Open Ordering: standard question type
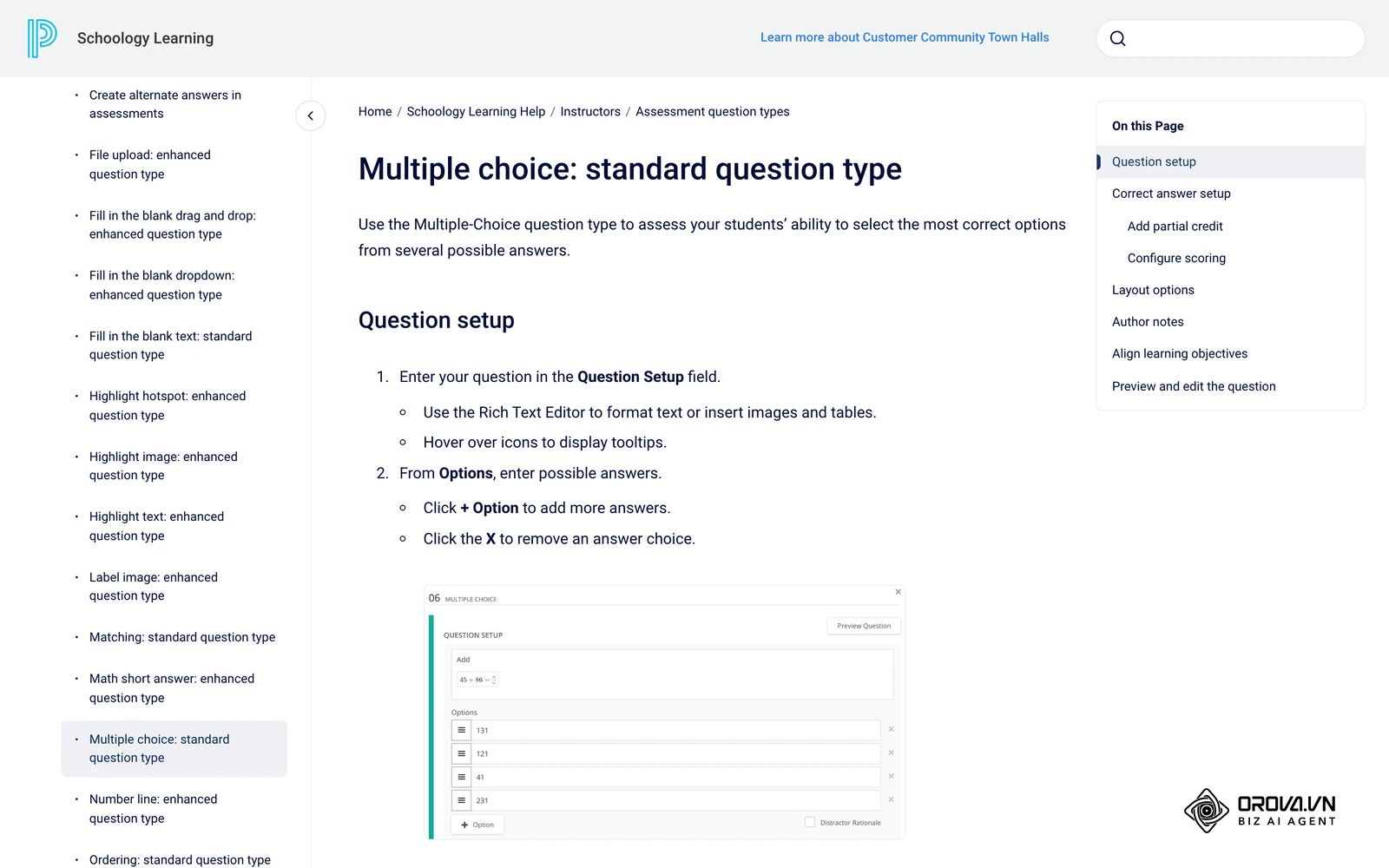 (180, 860)
